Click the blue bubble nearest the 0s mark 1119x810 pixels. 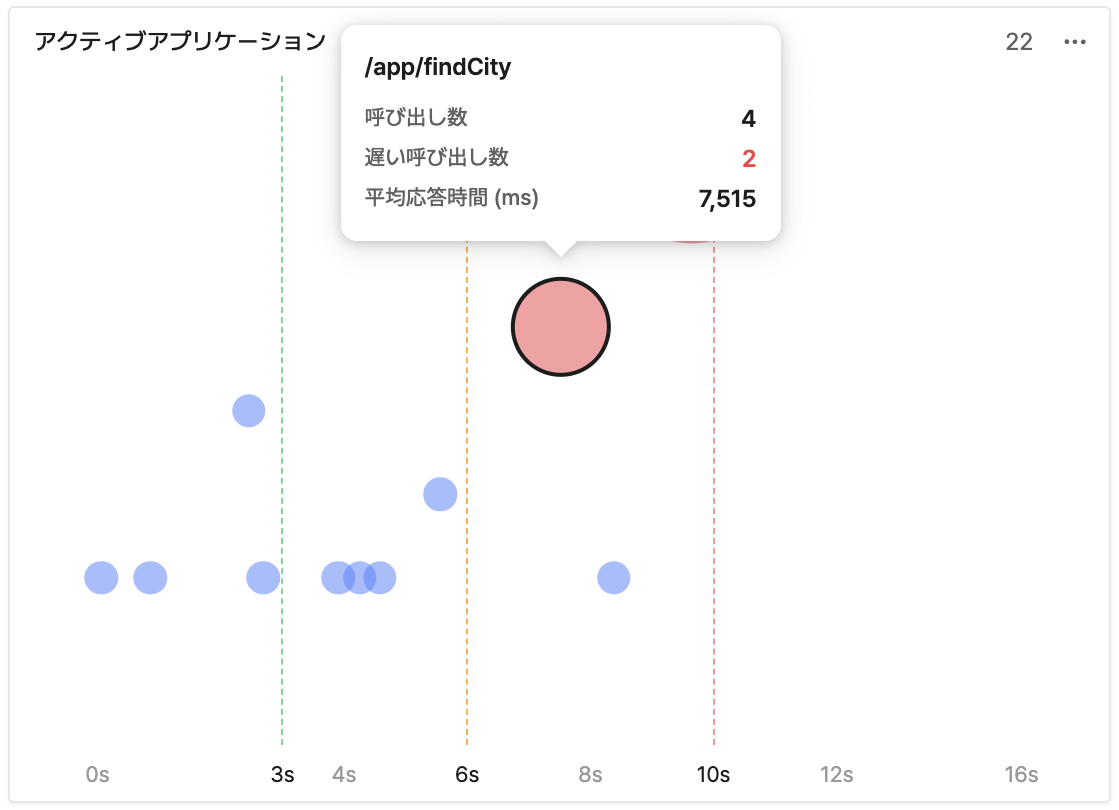[101, 578]
